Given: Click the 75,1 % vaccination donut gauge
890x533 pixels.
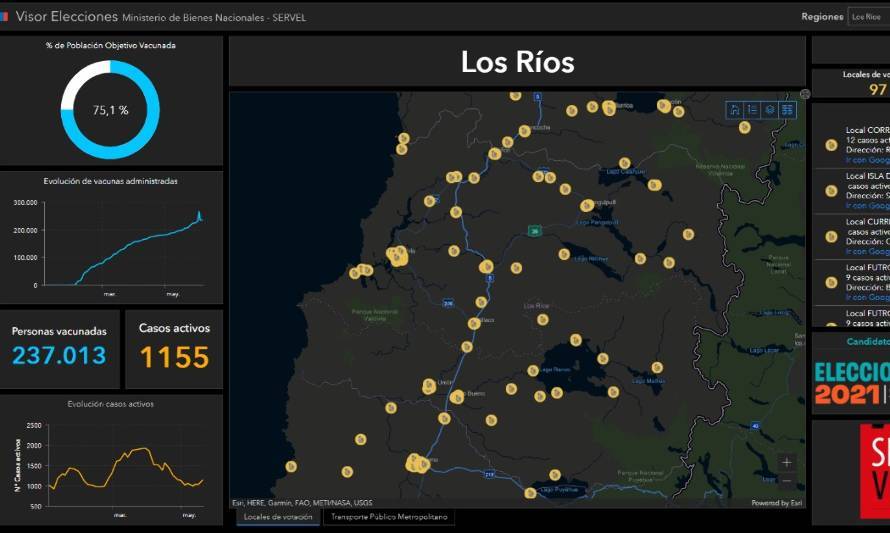Looking at the screenshot, I should pos(110,110).
